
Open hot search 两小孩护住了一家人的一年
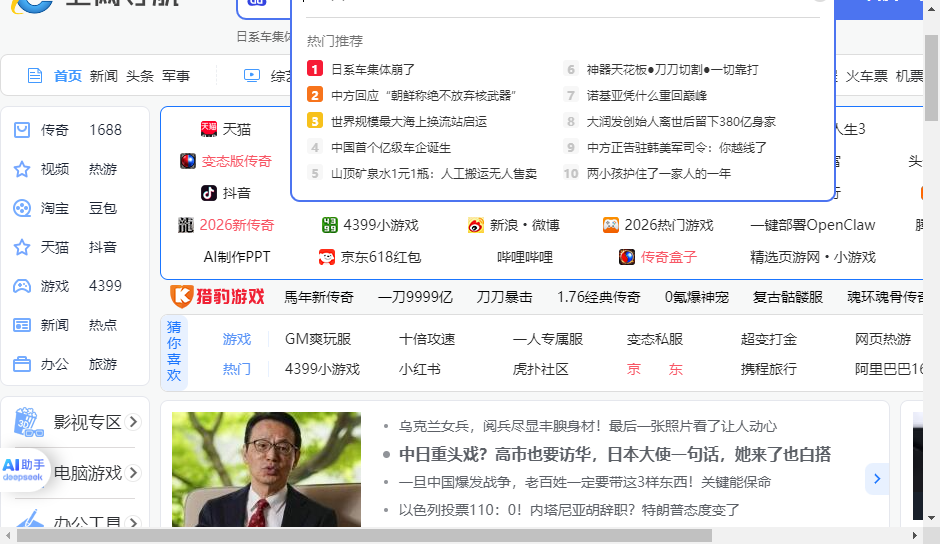click(659, 174)
